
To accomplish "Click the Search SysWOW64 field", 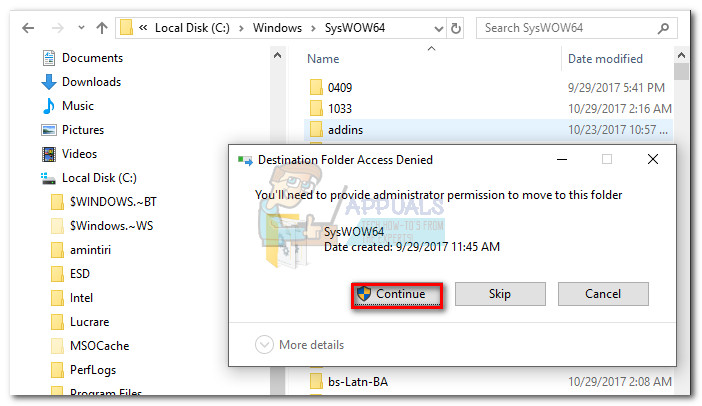I will click(x=575, y=28).
